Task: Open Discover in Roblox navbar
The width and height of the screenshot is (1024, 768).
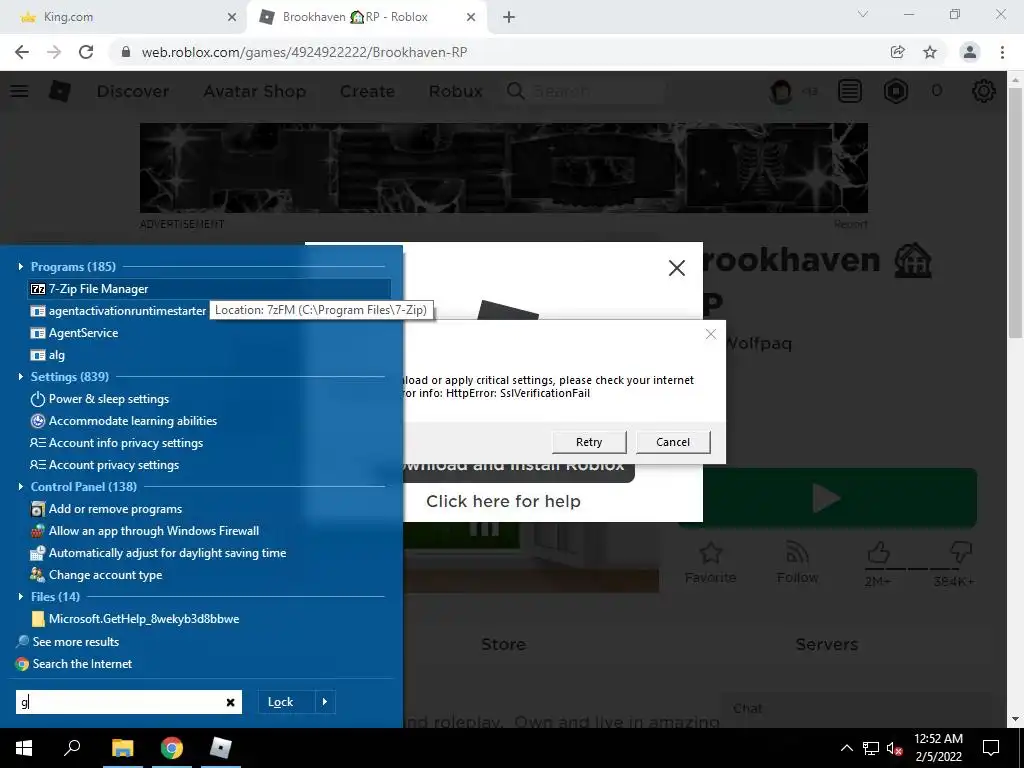Action: point(133,91)
